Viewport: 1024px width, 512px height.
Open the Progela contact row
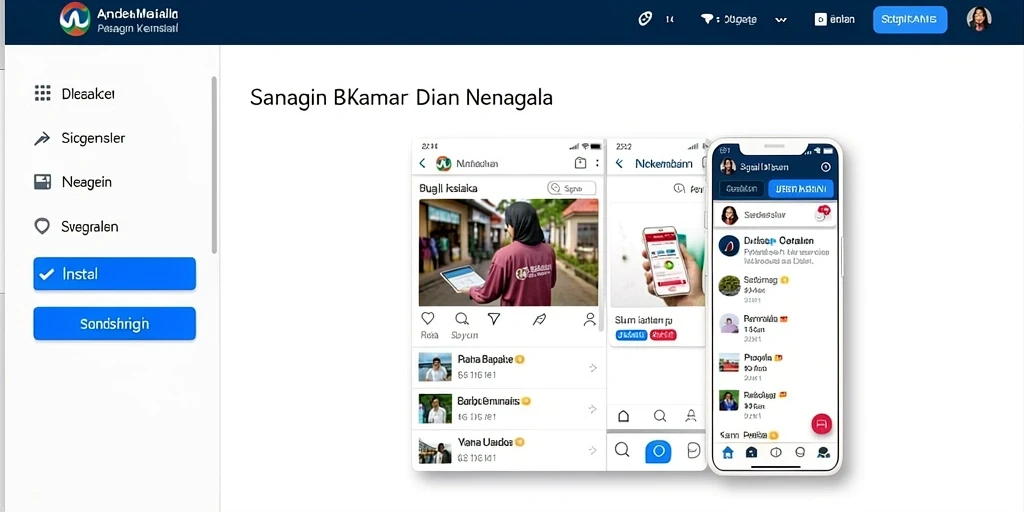point(775,367)
